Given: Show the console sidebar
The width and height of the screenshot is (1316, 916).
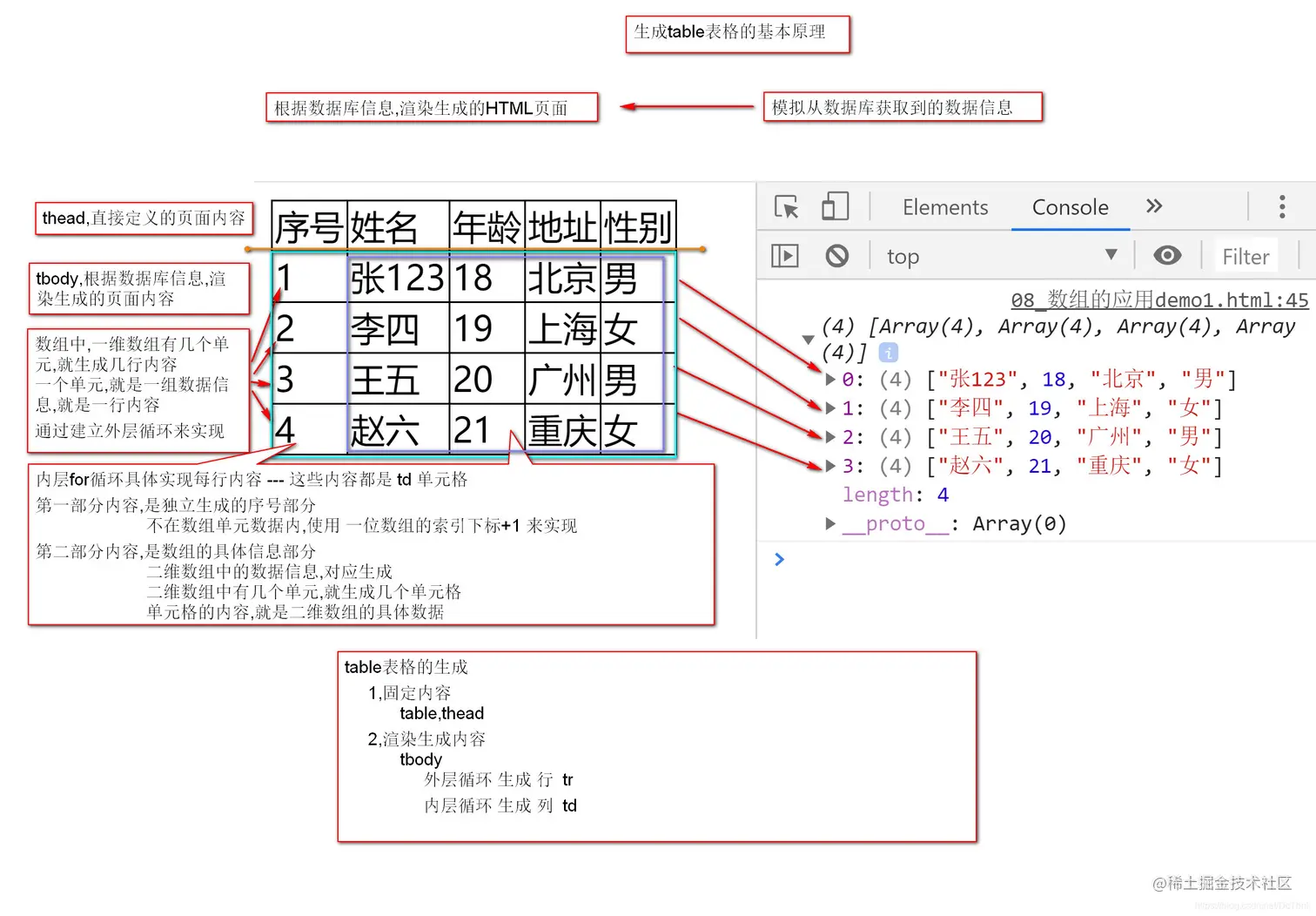Looking at the screenshot, I should [x=785, y=255].
